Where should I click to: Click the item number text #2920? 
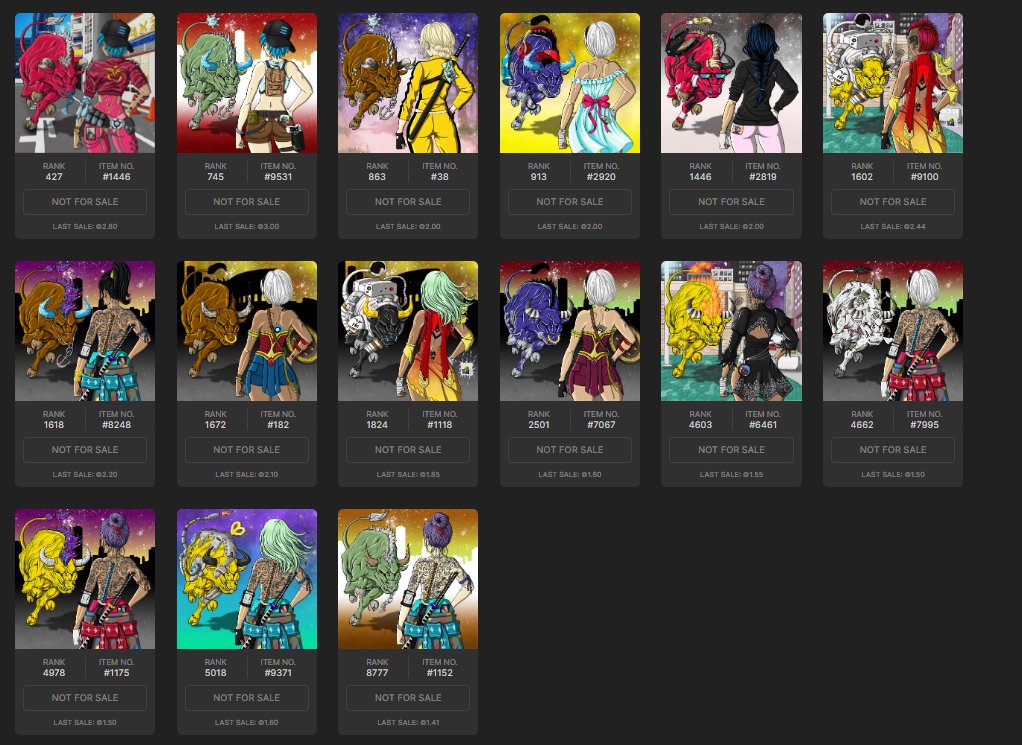pos(601,177)
